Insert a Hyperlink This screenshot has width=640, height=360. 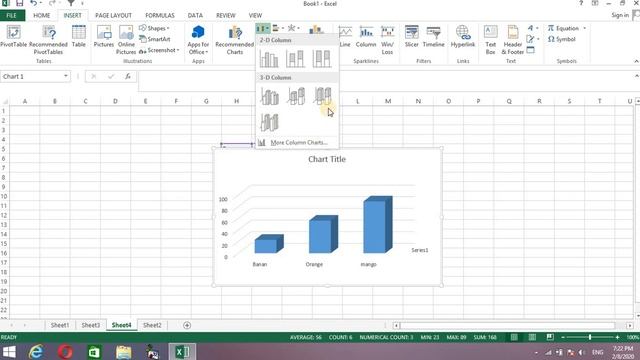[x=463, y=37]
